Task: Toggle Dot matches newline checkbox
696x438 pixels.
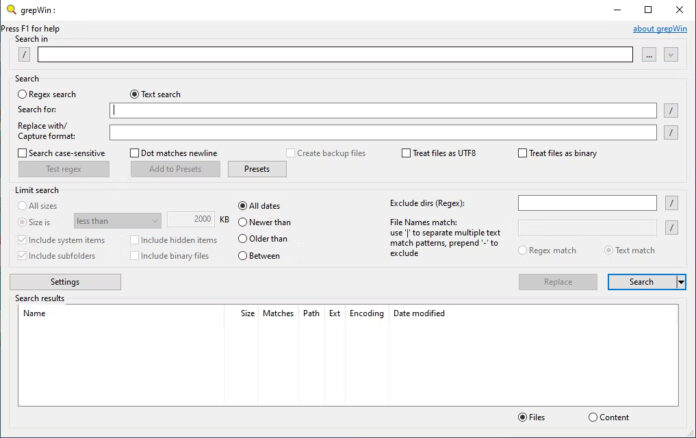Action: click(135, 153)
